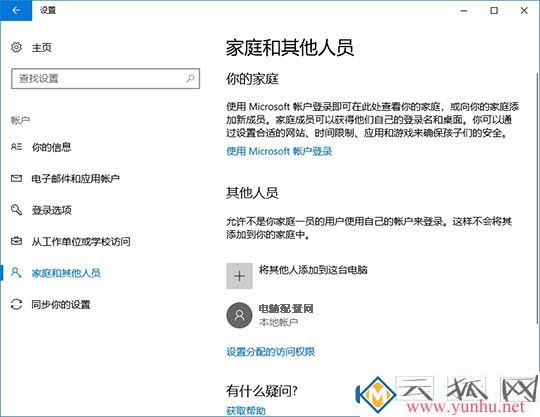The height and width of the screenshot is (417, 540).
Task: Click the 其他人员 section heading
Action: click(252, 192)
